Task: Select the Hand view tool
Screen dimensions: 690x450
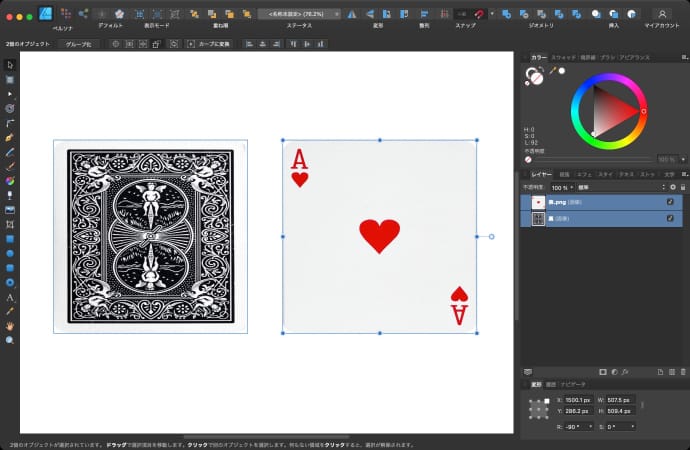Action: click(x=10, y=326)
